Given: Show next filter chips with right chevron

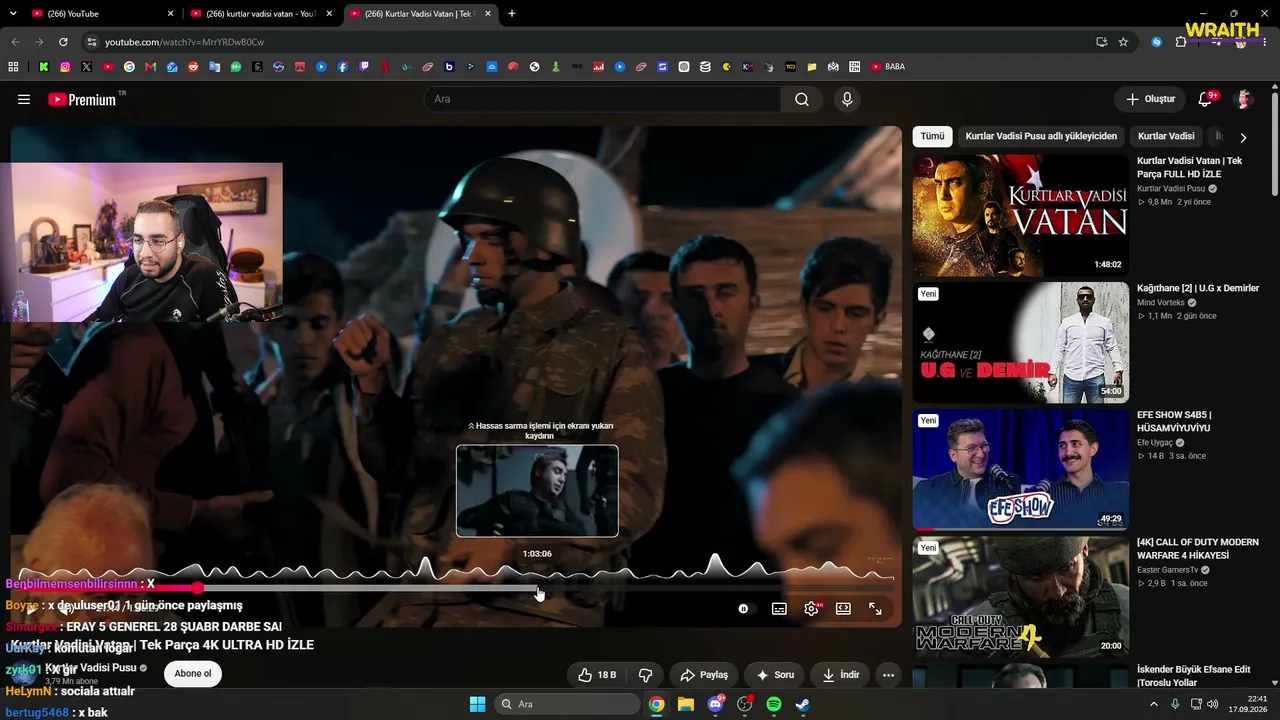Looking at the screenshot, I should click(1243, 137).
